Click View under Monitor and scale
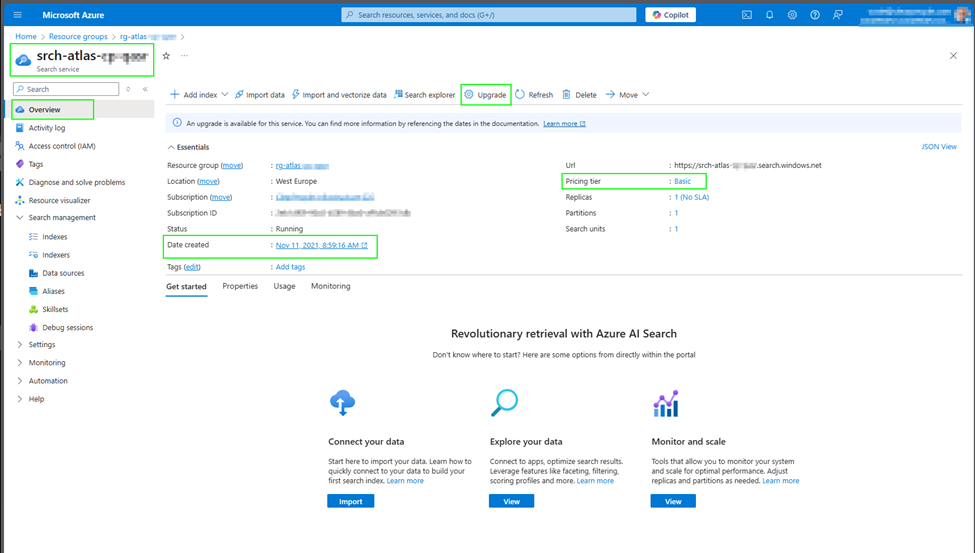975x553 pixels. 673,501
